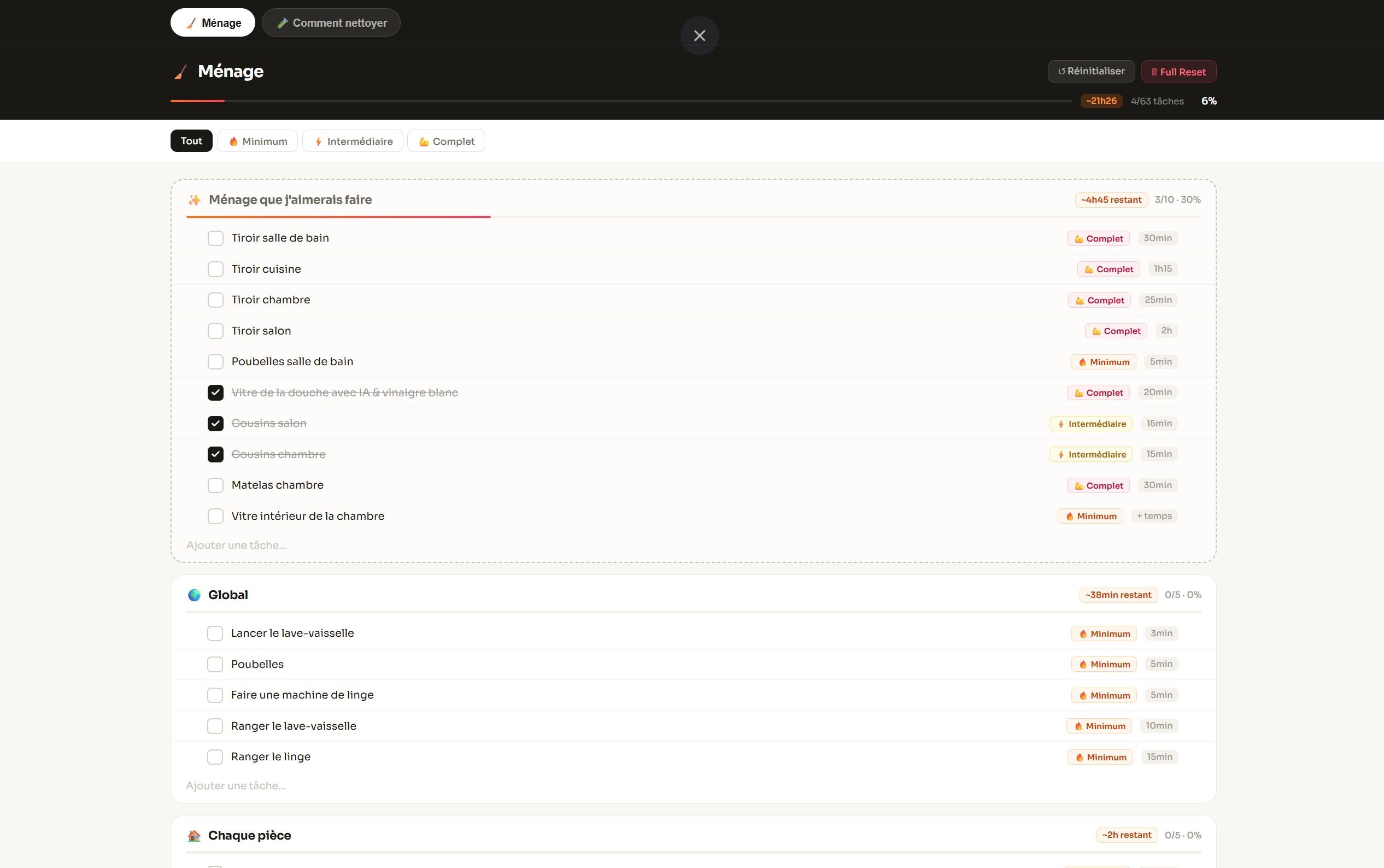
Task: Click the overall Ménage progress bar
Action: (621, 101)
